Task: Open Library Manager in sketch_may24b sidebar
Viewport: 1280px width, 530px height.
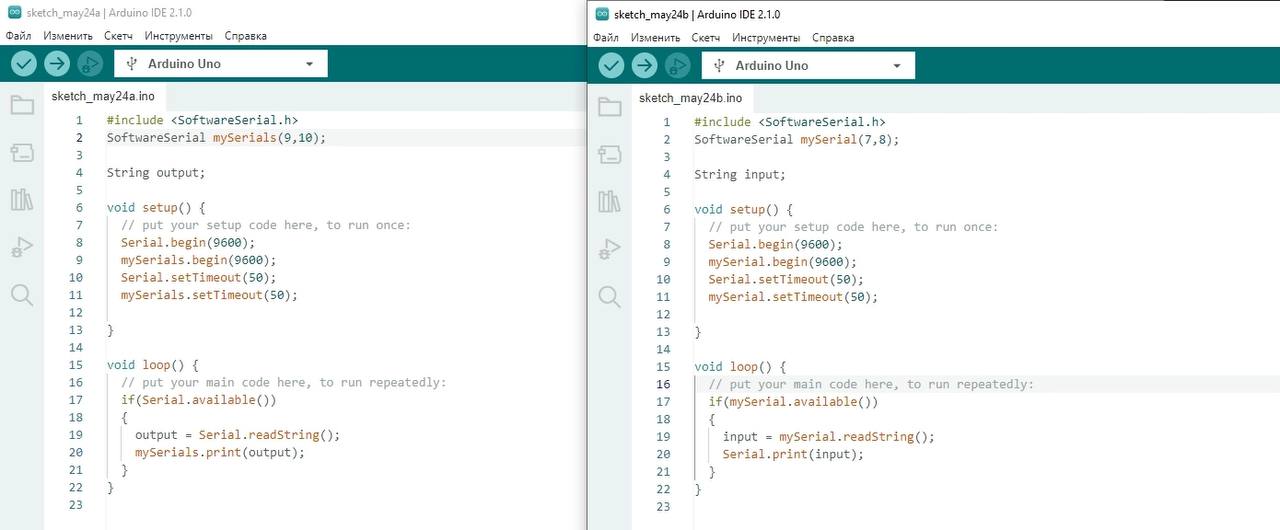Action: point(610,202)
